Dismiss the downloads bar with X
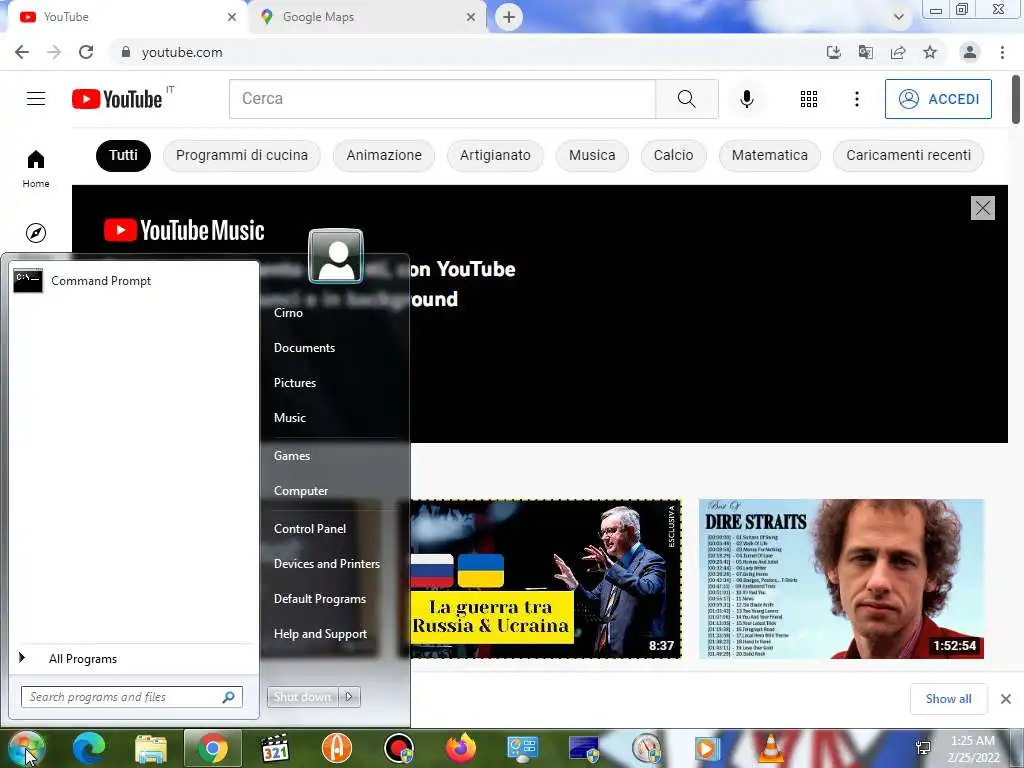This screenshot has width=1024, height=768. tap(1006, 699)
